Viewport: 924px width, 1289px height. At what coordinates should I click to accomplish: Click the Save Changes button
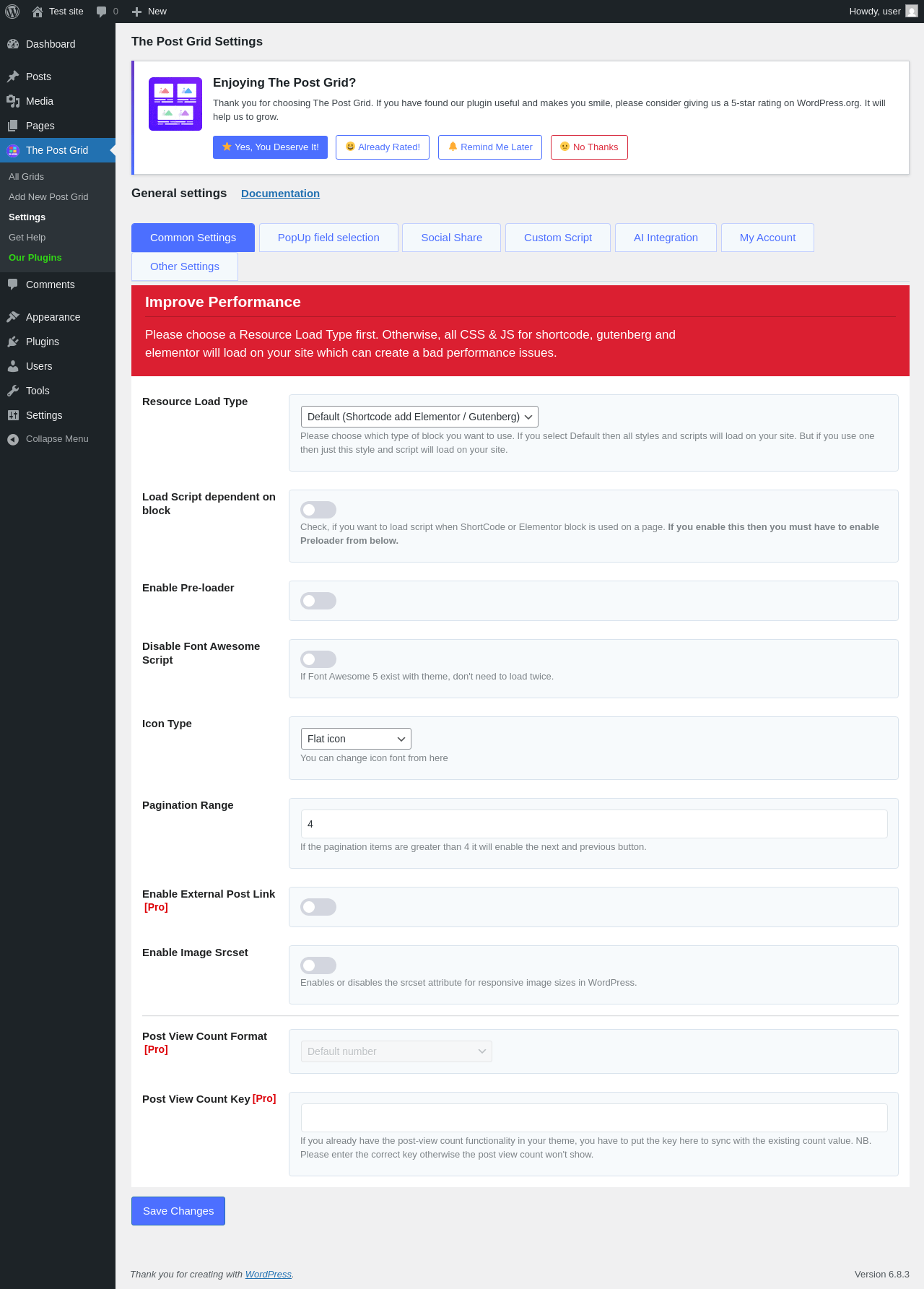click(x=178, y=1211)
